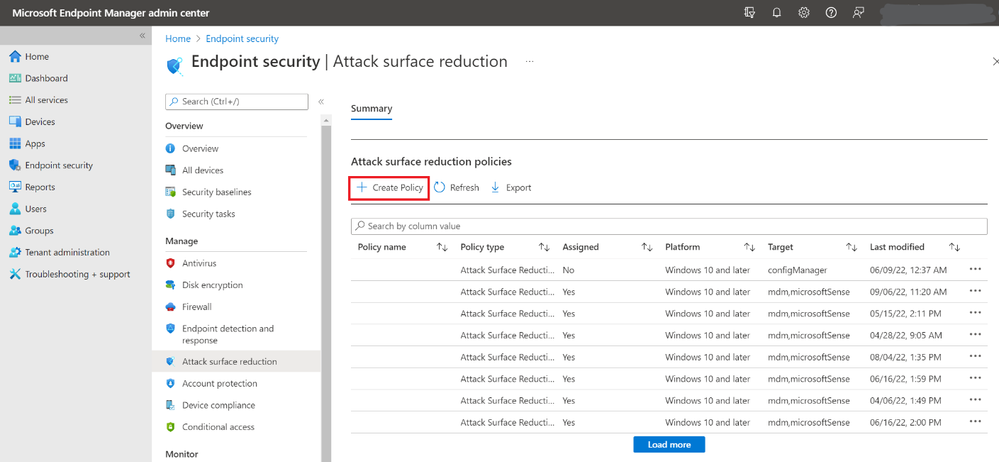Click date 08/04/22, 1:35 PM
Viewport: 999px width, 462px height.
(x=905, y=357)
